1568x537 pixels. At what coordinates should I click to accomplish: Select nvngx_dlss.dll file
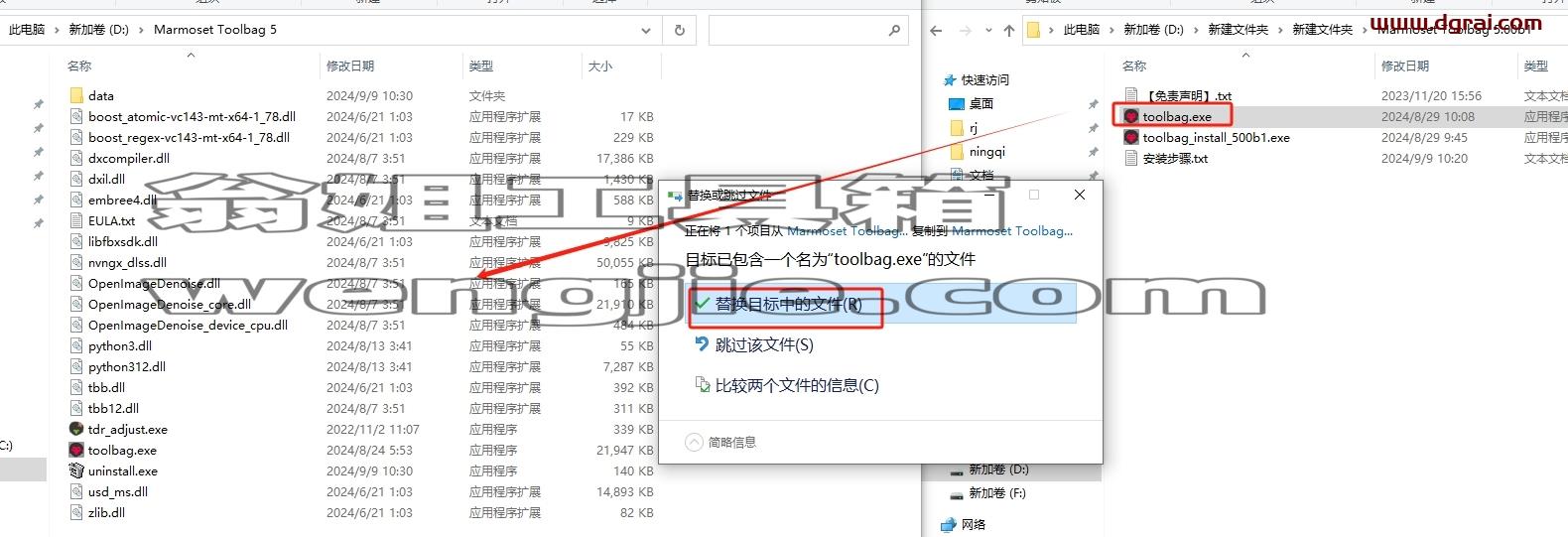tap(129, 262)
